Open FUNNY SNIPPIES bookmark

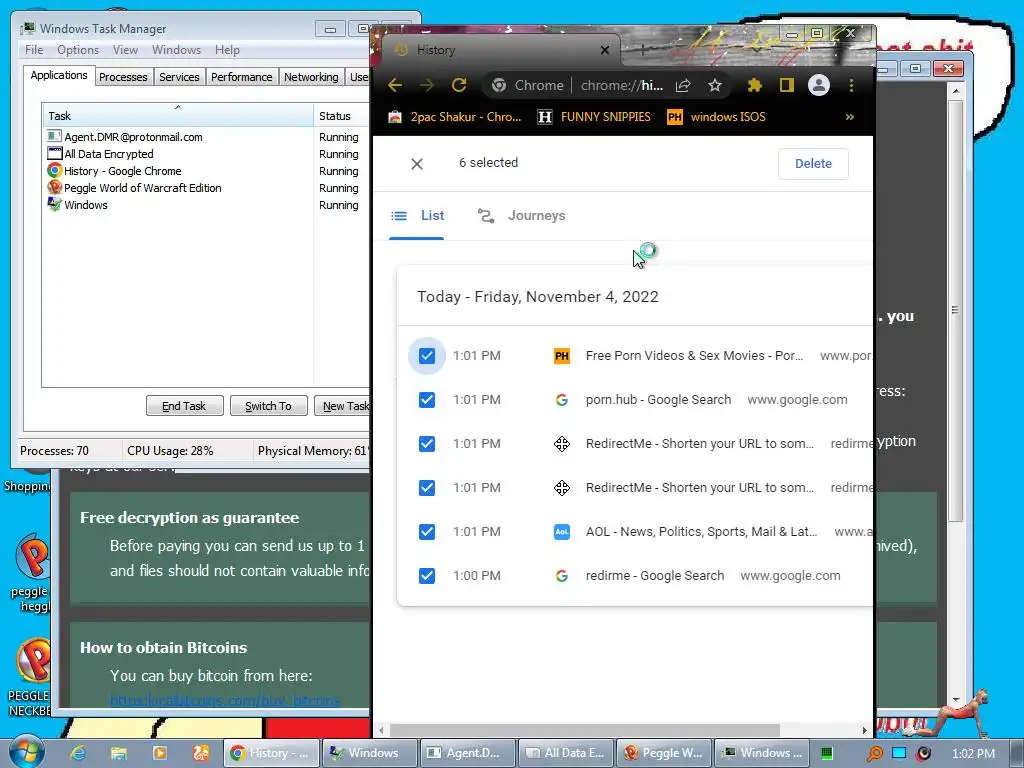click(x=594, y=117)
